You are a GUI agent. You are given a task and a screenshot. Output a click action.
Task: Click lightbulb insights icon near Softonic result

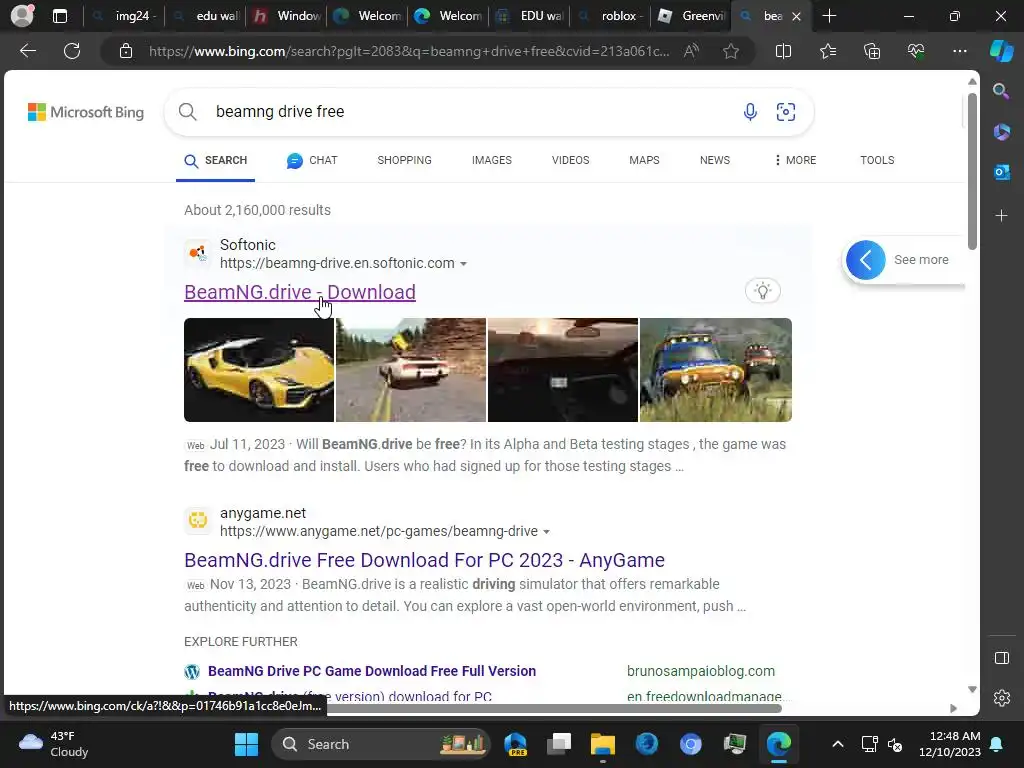762,291
